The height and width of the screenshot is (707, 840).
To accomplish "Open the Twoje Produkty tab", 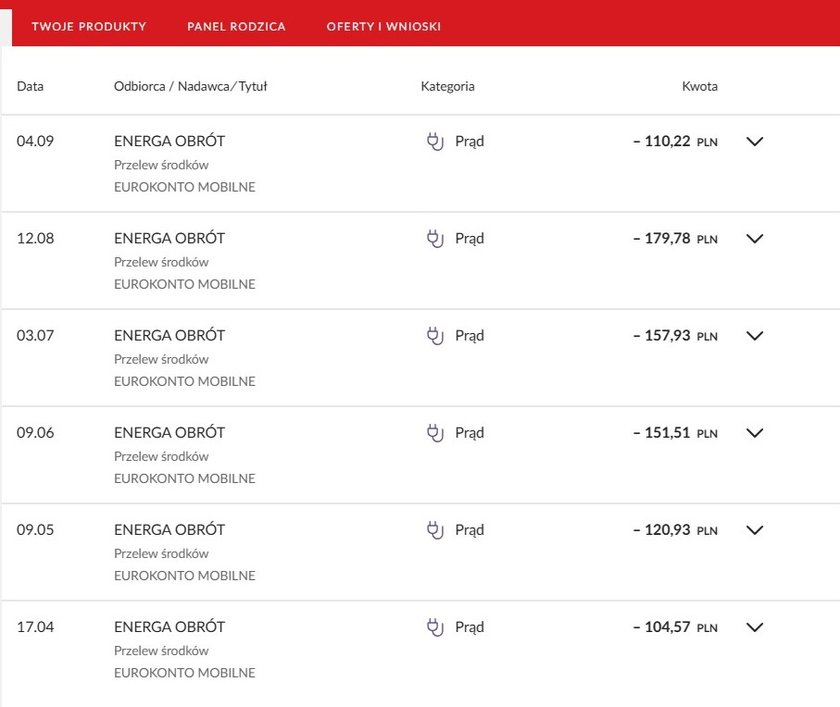I will click(x=89, y=26).
